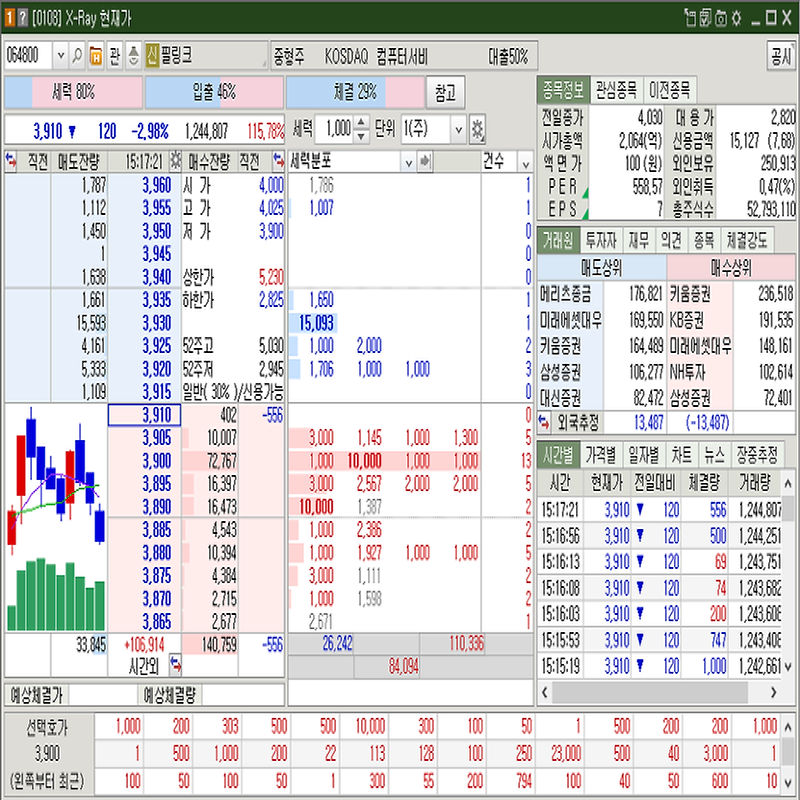This screenshot has width=800, height=800.
Task: Click the 입출 46% ratio bar
Action: point(214,92)
